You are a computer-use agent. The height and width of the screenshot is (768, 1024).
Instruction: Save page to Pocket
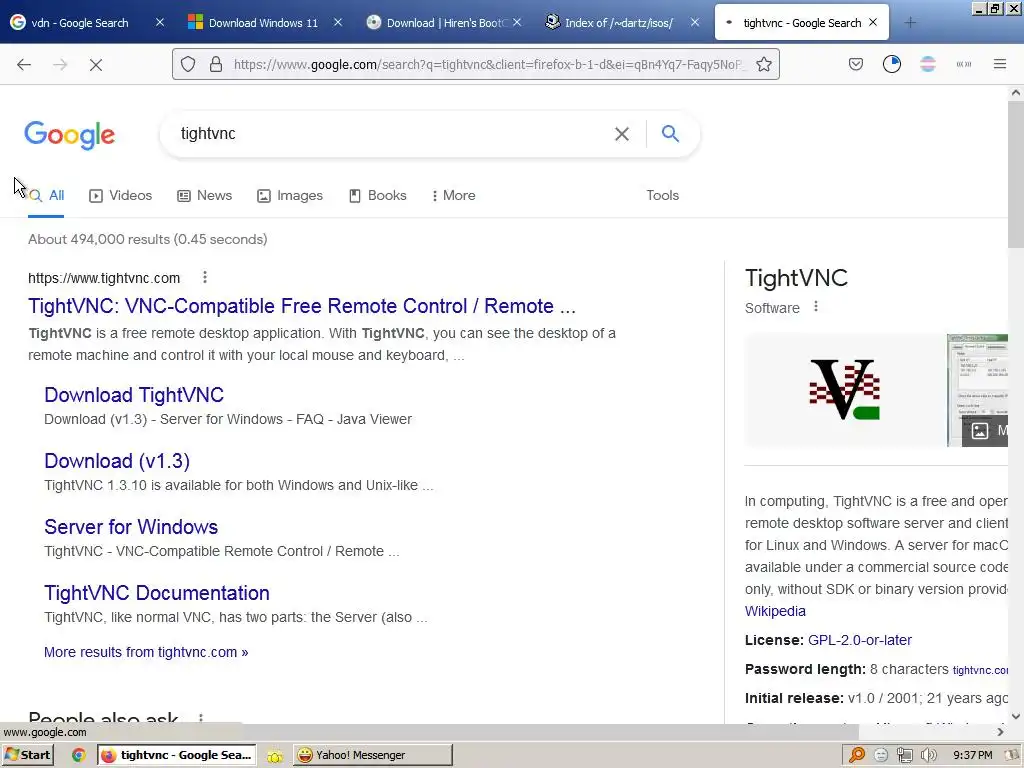click(x=856, y=64)
